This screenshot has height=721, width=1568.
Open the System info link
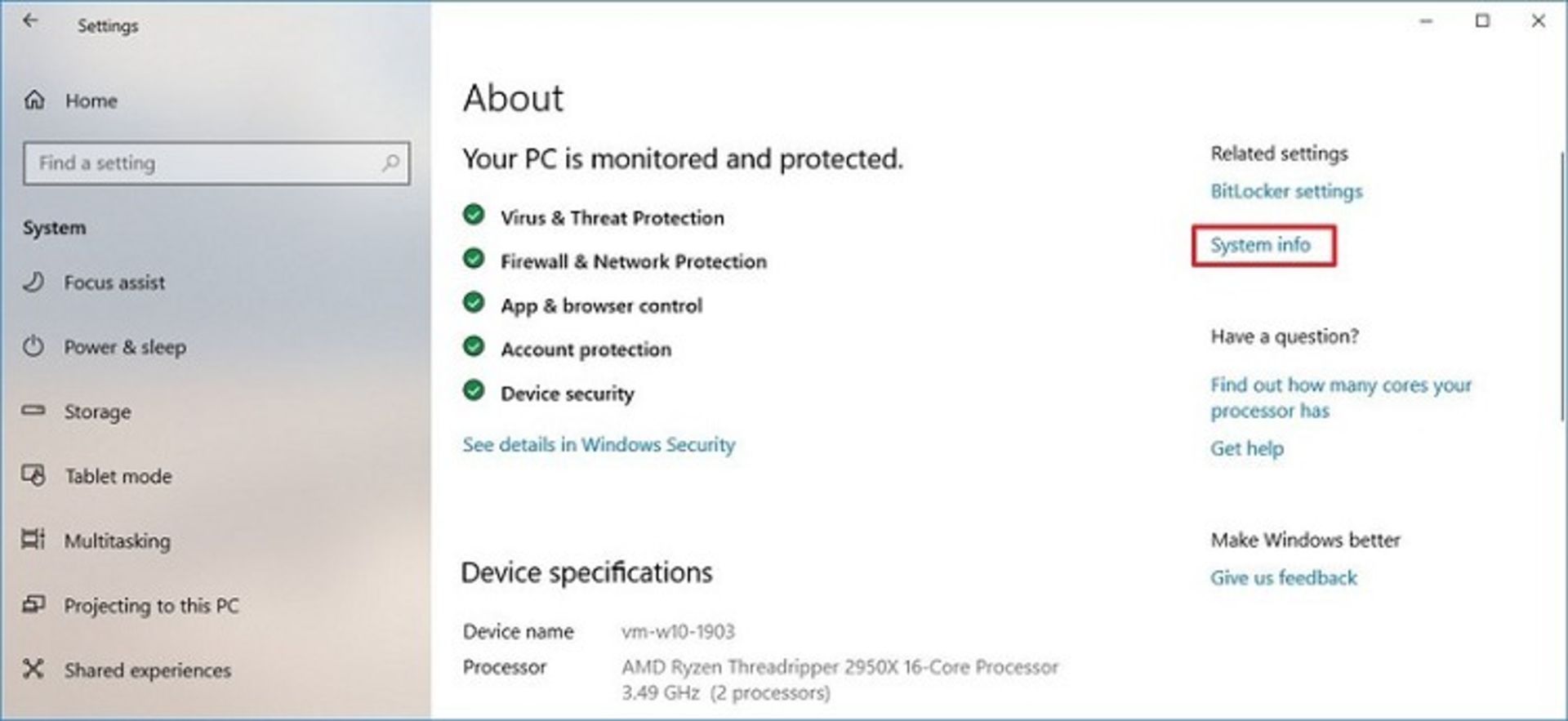tap(1260, 245)
